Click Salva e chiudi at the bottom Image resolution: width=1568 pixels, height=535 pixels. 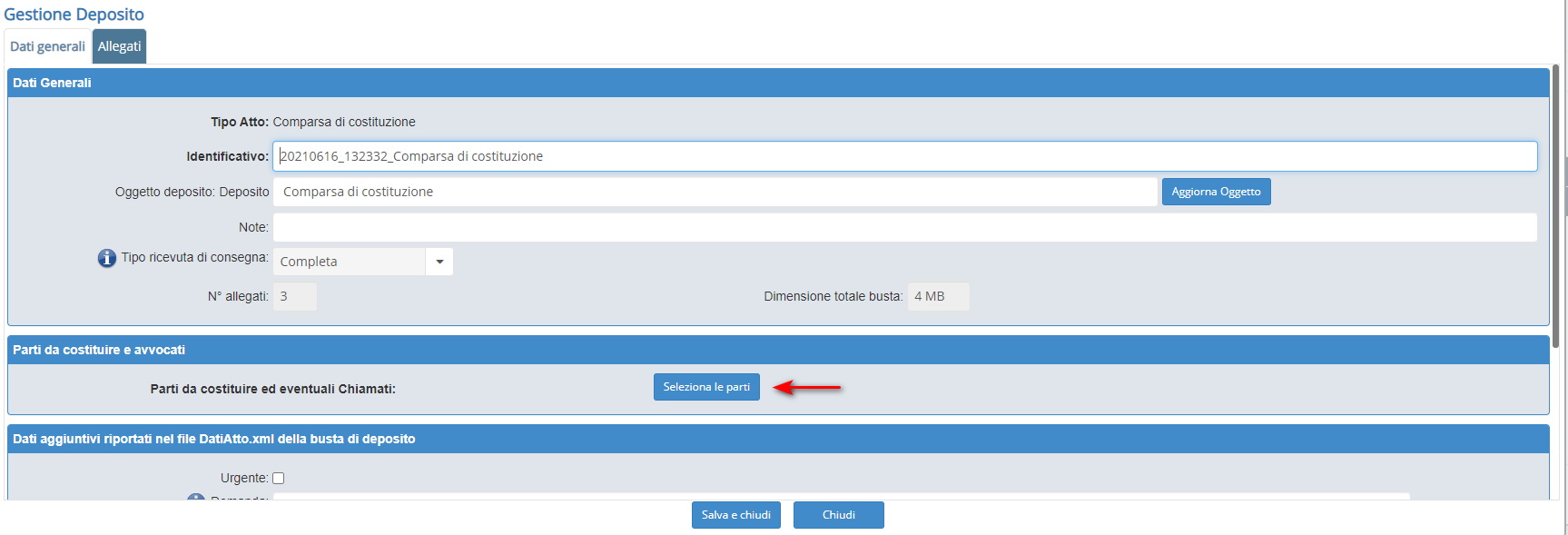point(735,515)
